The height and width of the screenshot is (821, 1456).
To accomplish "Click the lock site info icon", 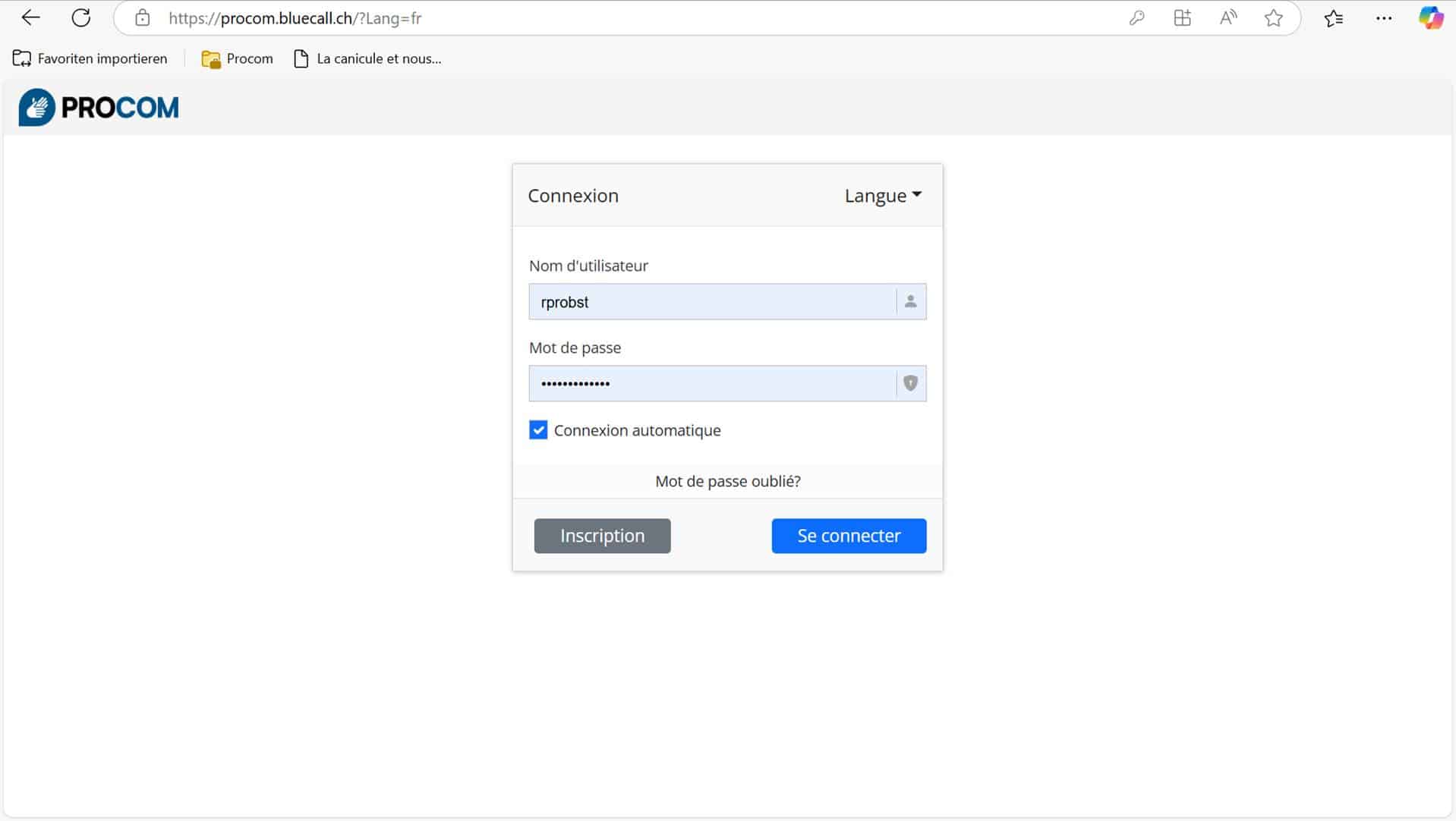I will (143, 18).
